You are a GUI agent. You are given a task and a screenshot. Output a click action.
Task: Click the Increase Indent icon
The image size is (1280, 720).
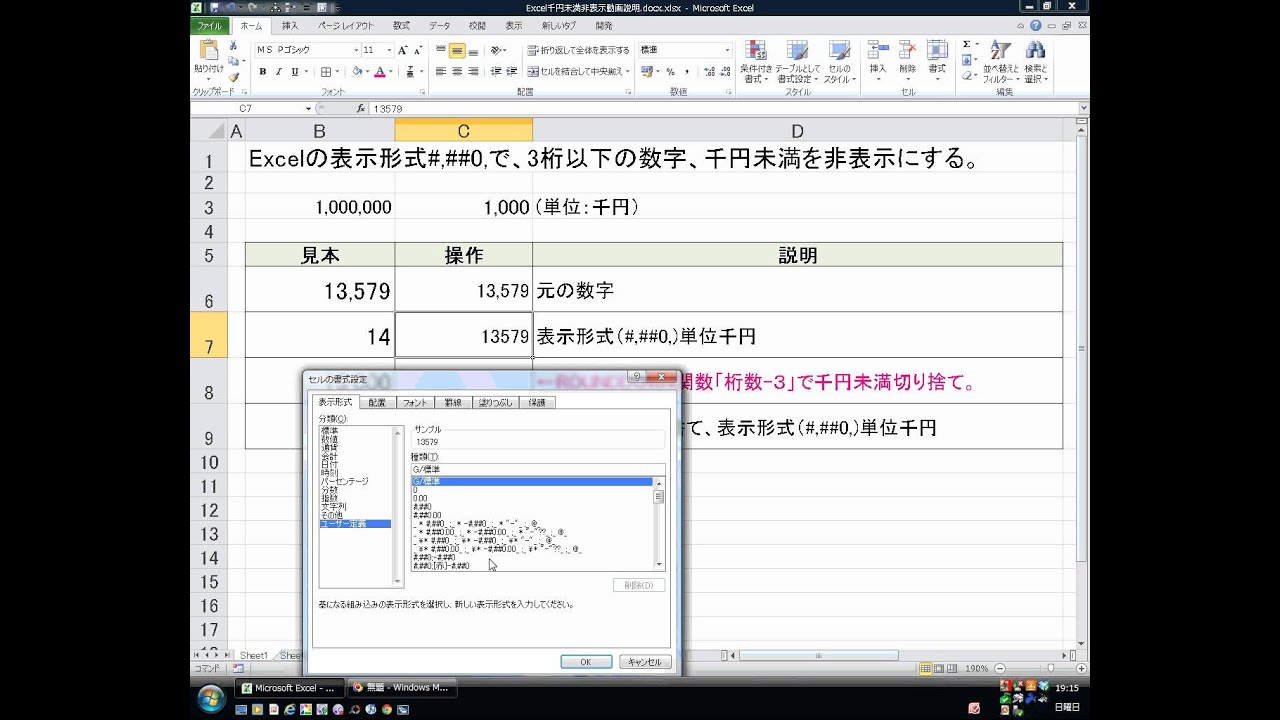click(512, 72)
